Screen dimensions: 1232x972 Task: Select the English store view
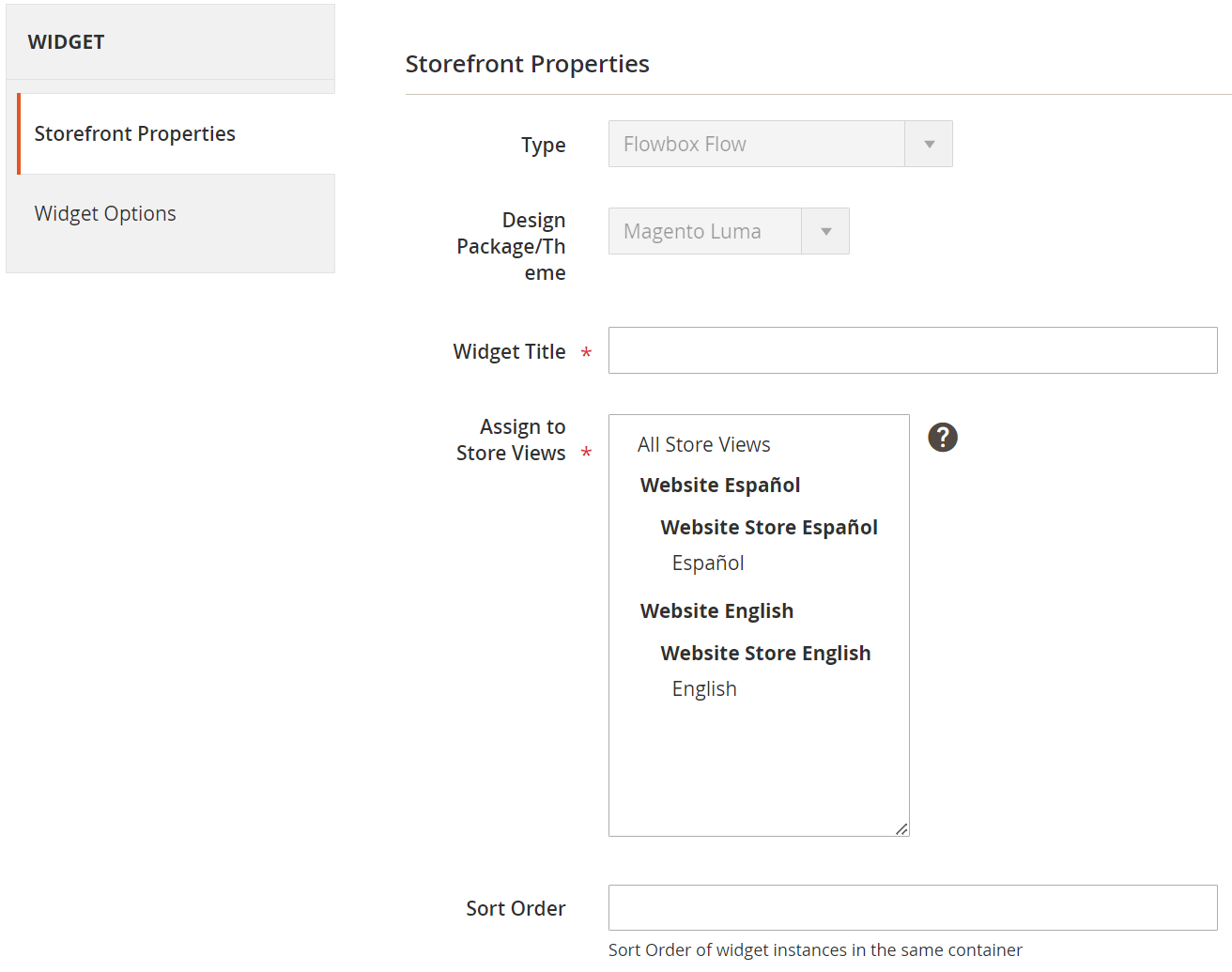(704, 688)
